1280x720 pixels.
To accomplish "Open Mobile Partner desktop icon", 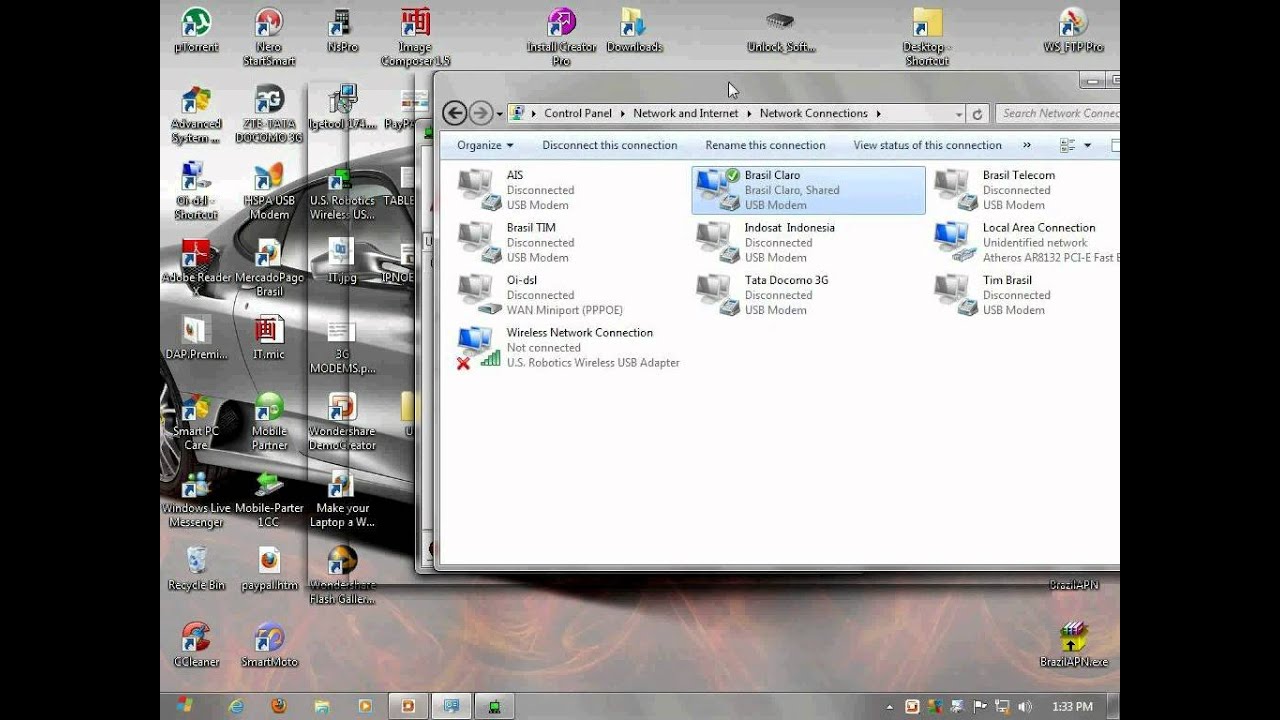I will pyautogui.click(x=269, y=422).
